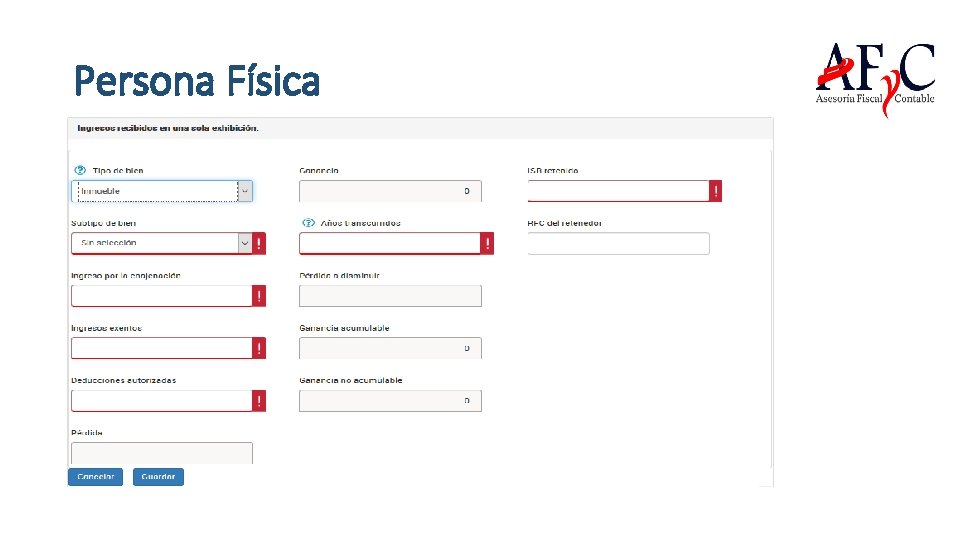Click the Años transcurridos text field

pyautogui.click(x=389, y=243)
